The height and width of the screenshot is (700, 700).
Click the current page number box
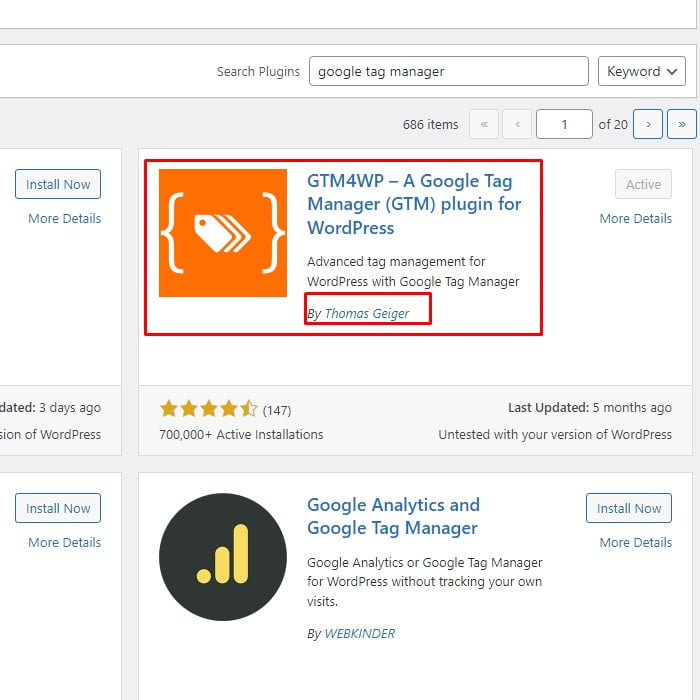[564, 124]
